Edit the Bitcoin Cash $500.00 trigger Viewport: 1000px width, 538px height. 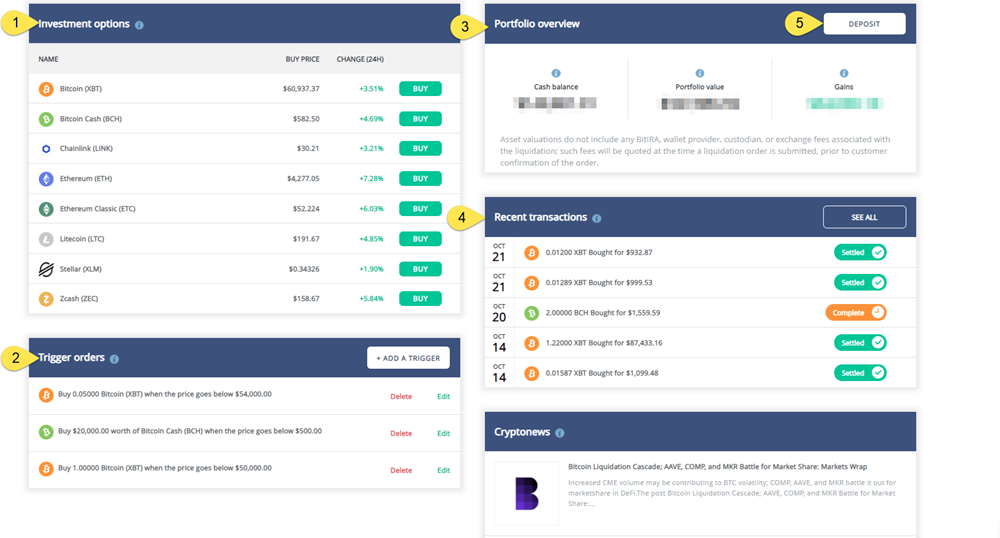(443, 433)
